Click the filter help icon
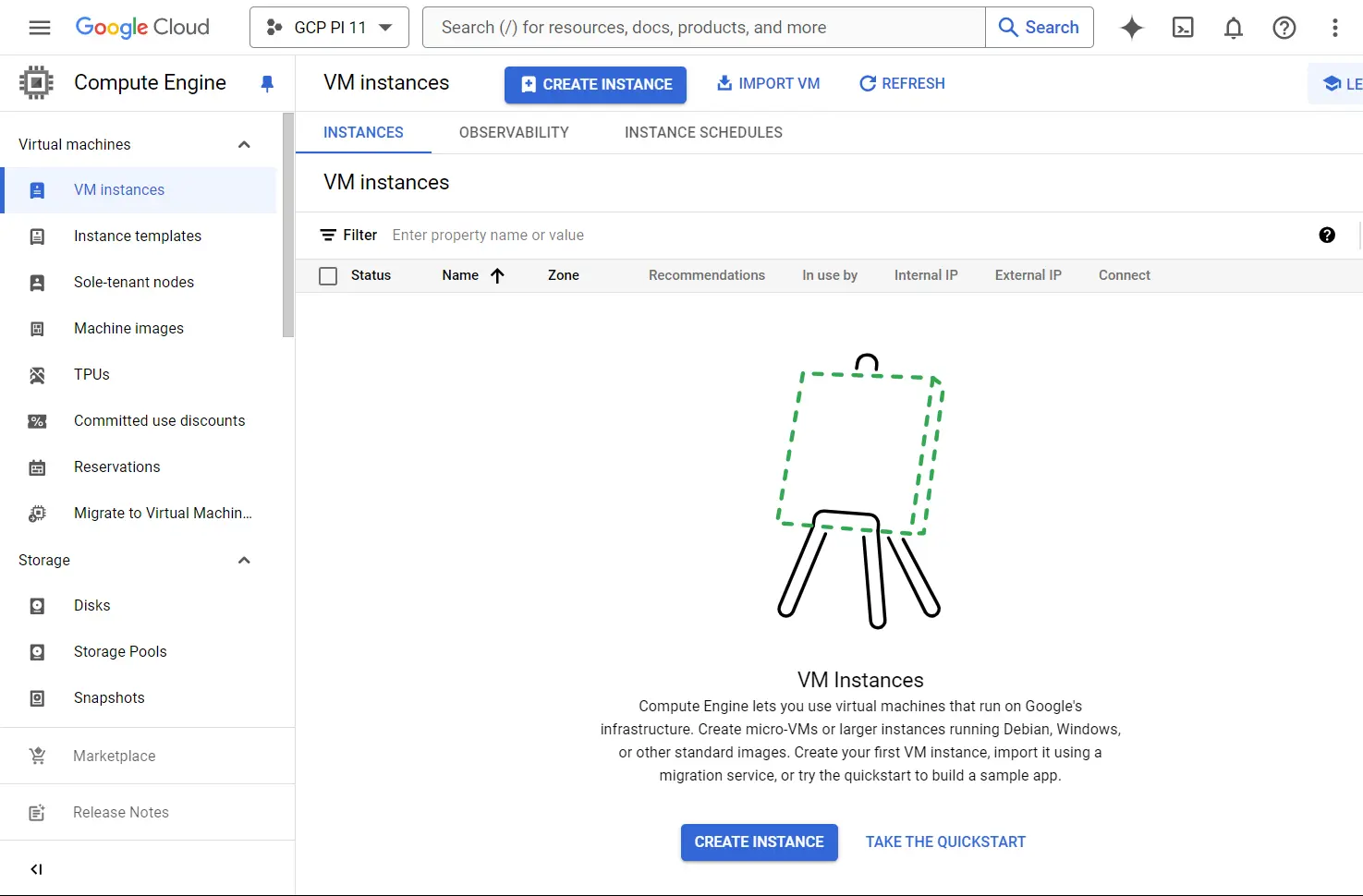 pyautogui.click(x=1327, y=236)
